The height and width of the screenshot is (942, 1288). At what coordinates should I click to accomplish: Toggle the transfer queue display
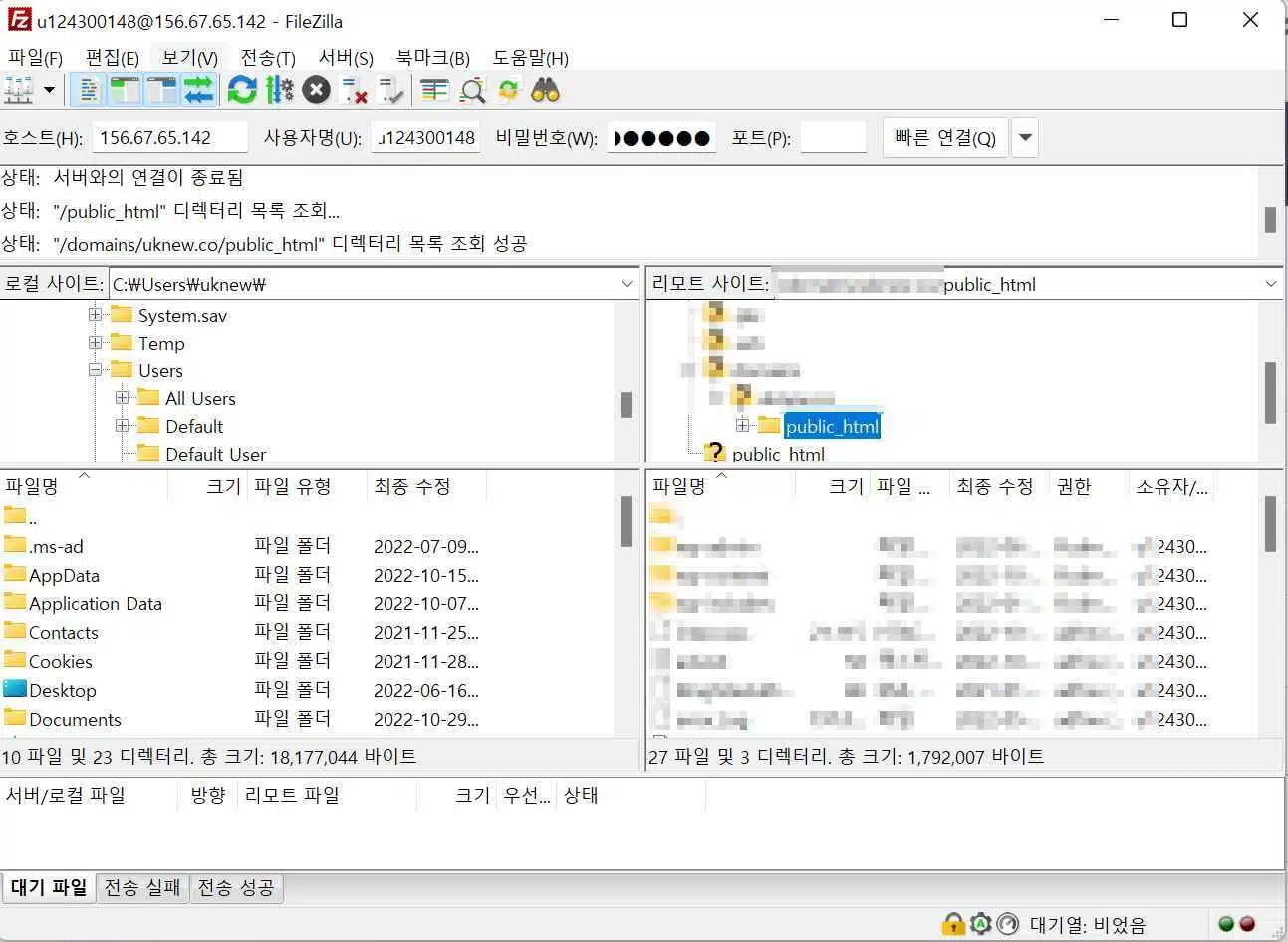point(198,91)
